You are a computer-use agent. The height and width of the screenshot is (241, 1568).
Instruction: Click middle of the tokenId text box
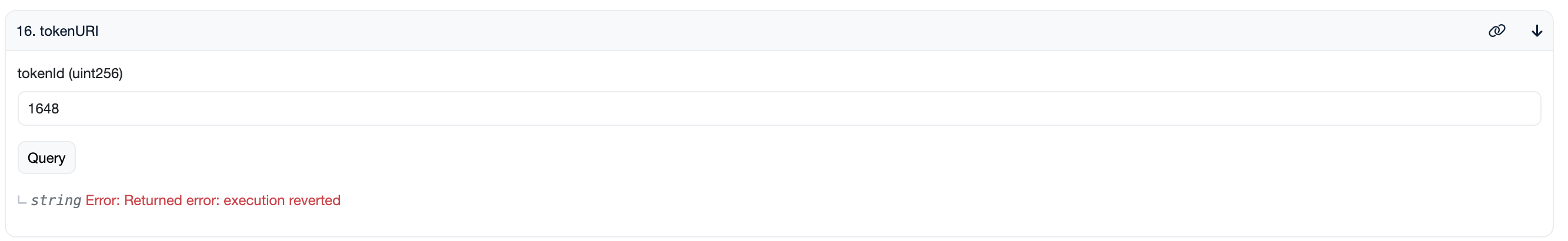779,108
